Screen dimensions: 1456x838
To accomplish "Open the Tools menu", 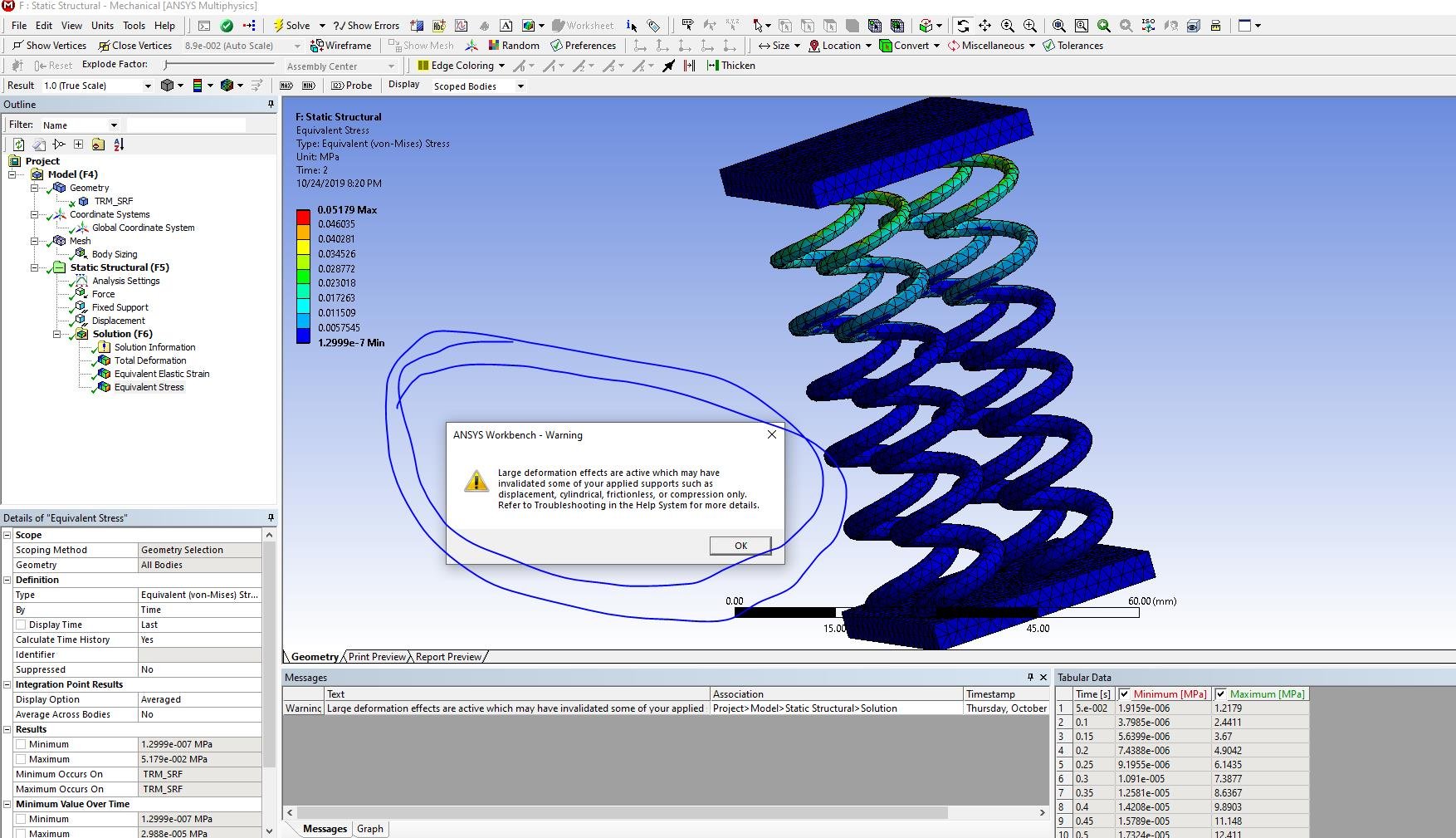I will tap(134, 26).
